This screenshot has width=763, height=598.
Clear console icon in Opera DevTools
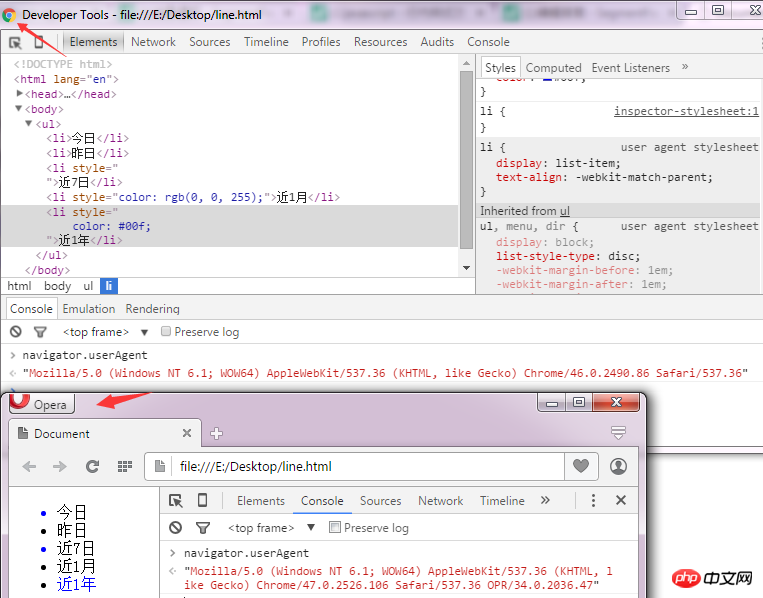pyautogui.click(x=176, y=527)
